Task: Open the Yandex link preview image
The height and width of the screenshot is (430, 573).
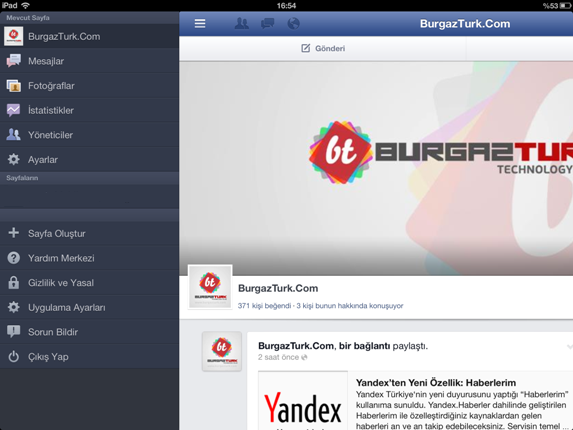Action: click(303, 401)
